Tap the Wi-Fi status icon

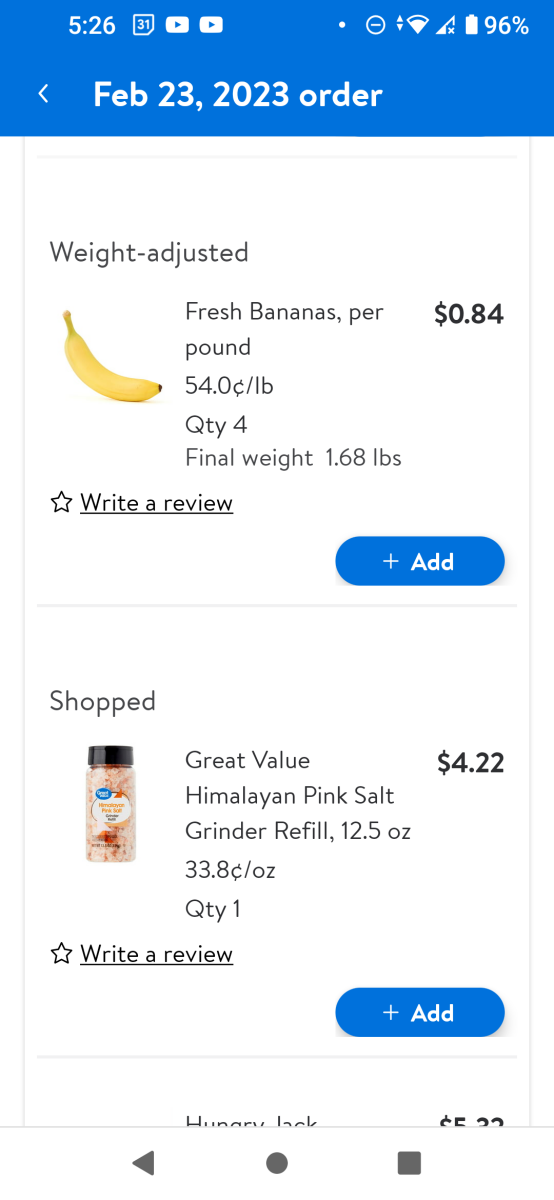point(418,25)
